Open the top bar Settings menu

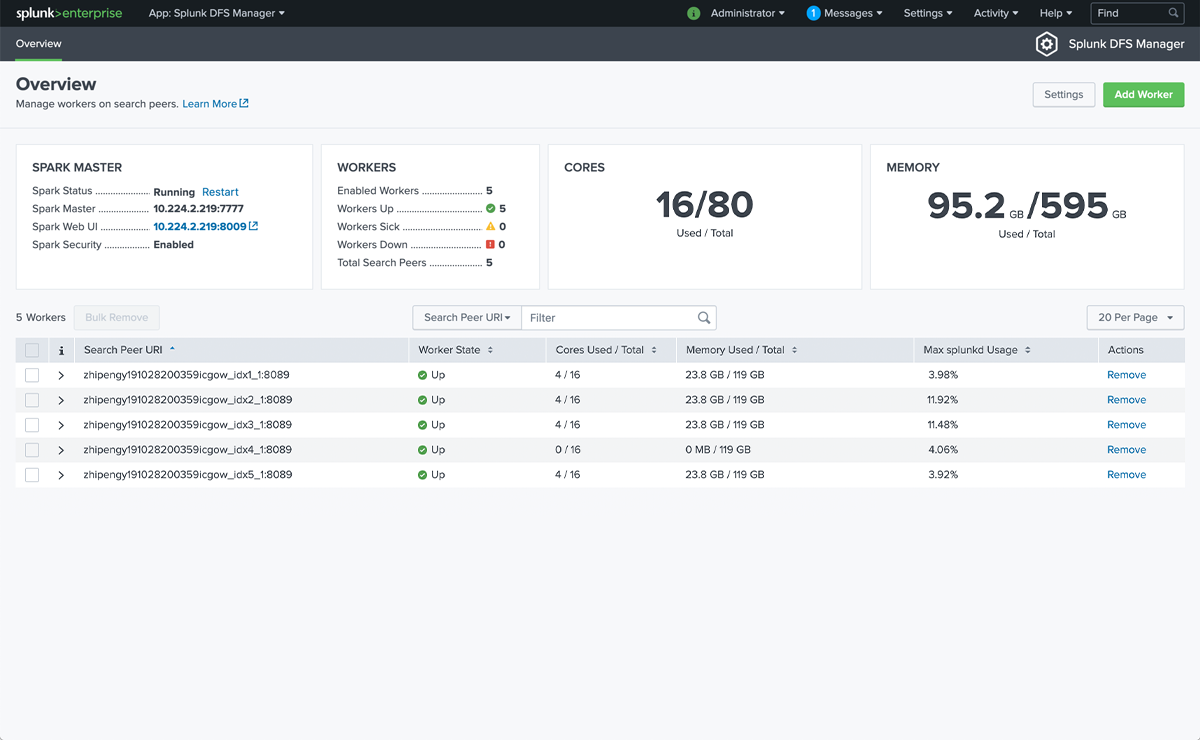[x=928, y=13]
